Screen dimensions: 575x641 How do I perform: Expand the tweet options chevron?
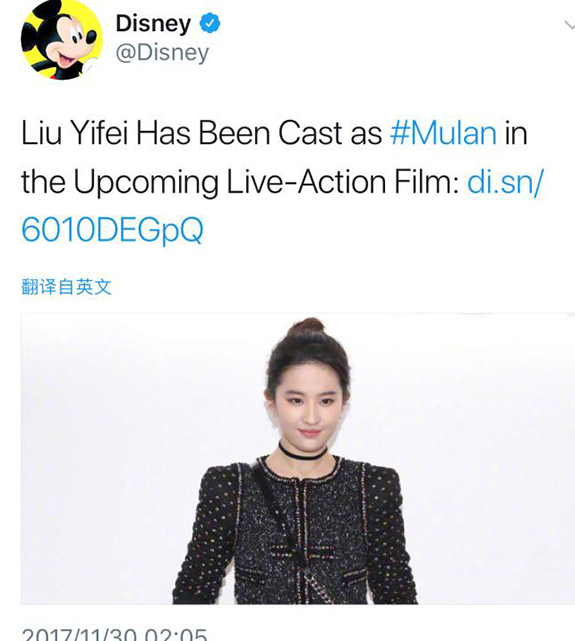(x=570, y=25)
